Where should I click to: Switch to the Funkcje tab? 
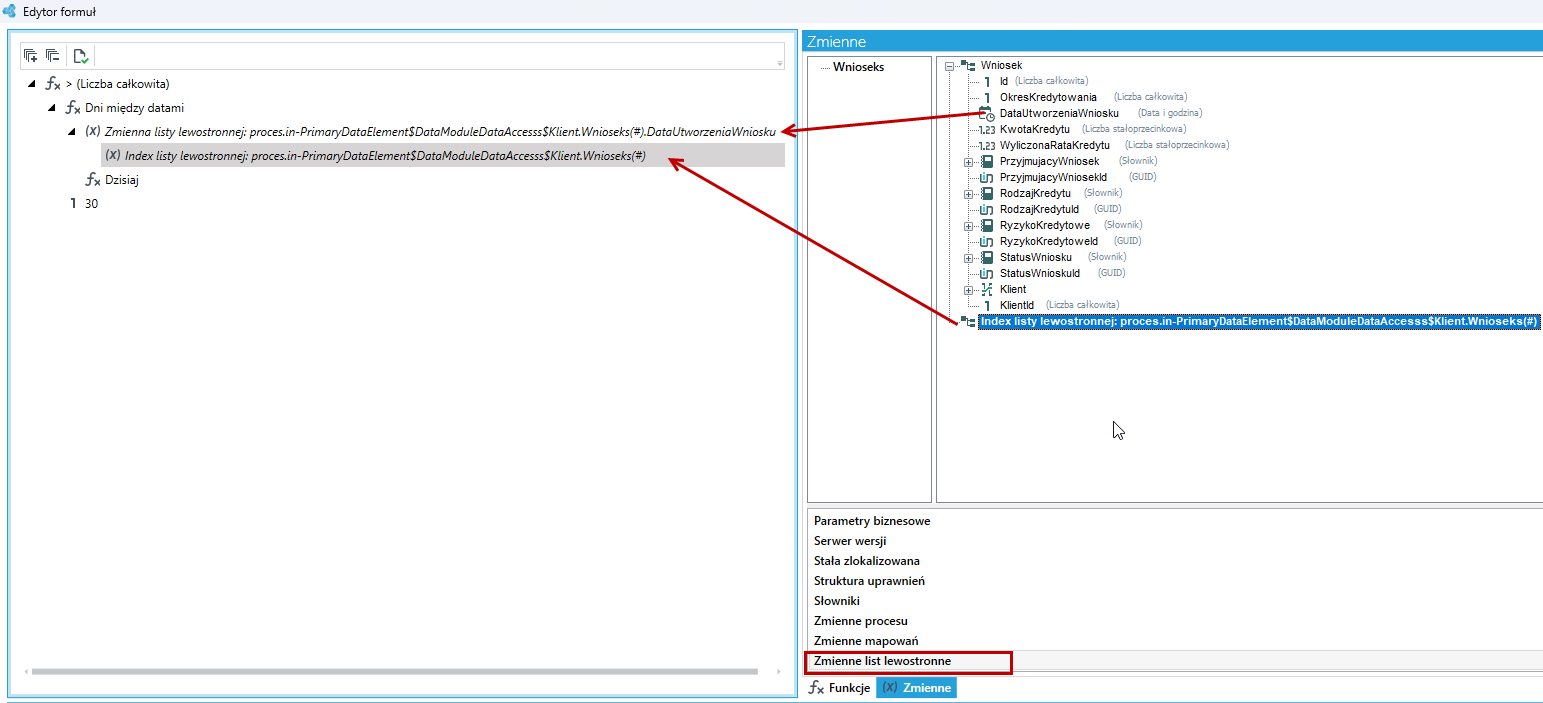click(840, 687)
